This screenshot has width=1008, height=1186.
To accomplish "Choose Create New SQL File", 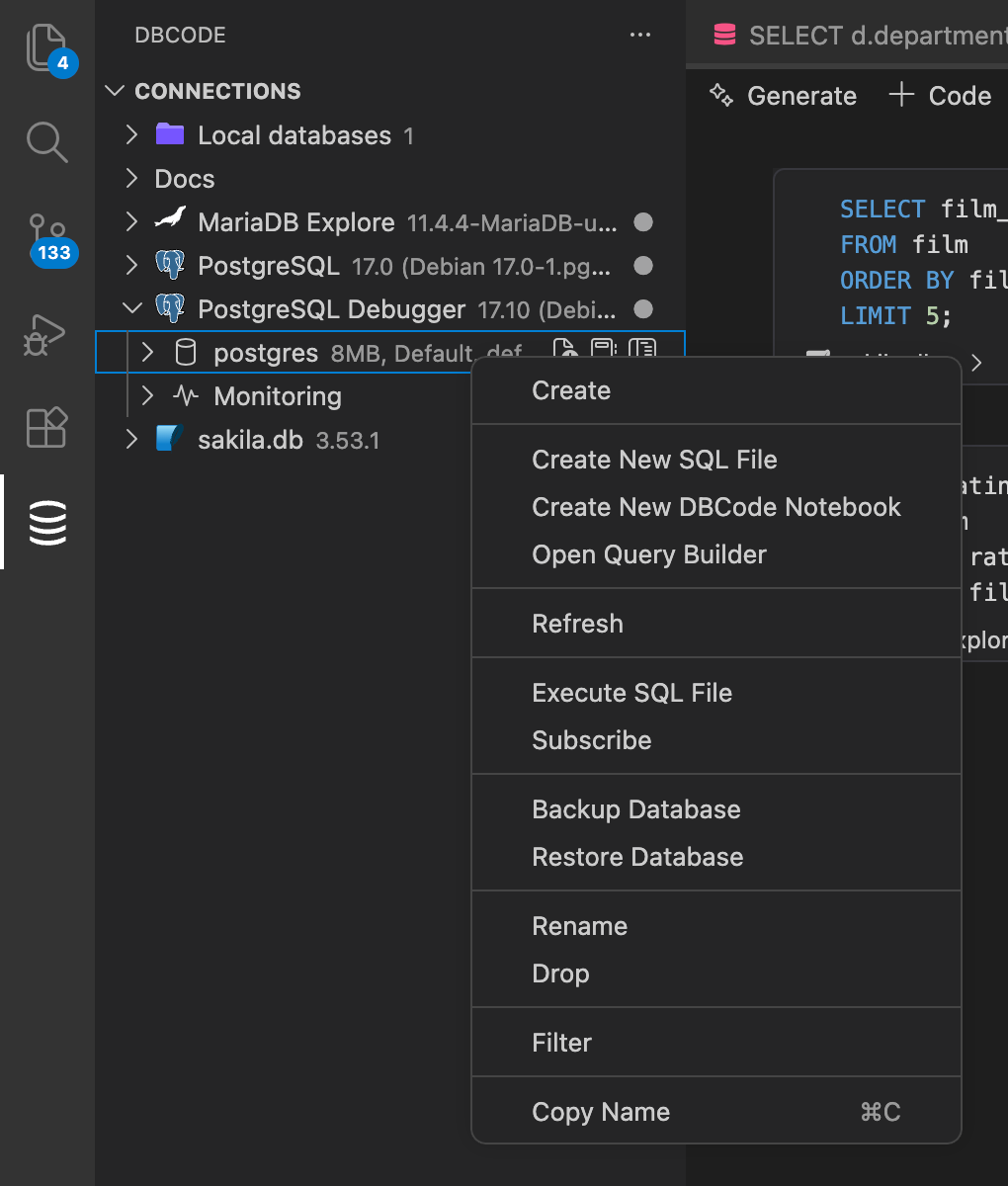I will [x=716, y=460].
